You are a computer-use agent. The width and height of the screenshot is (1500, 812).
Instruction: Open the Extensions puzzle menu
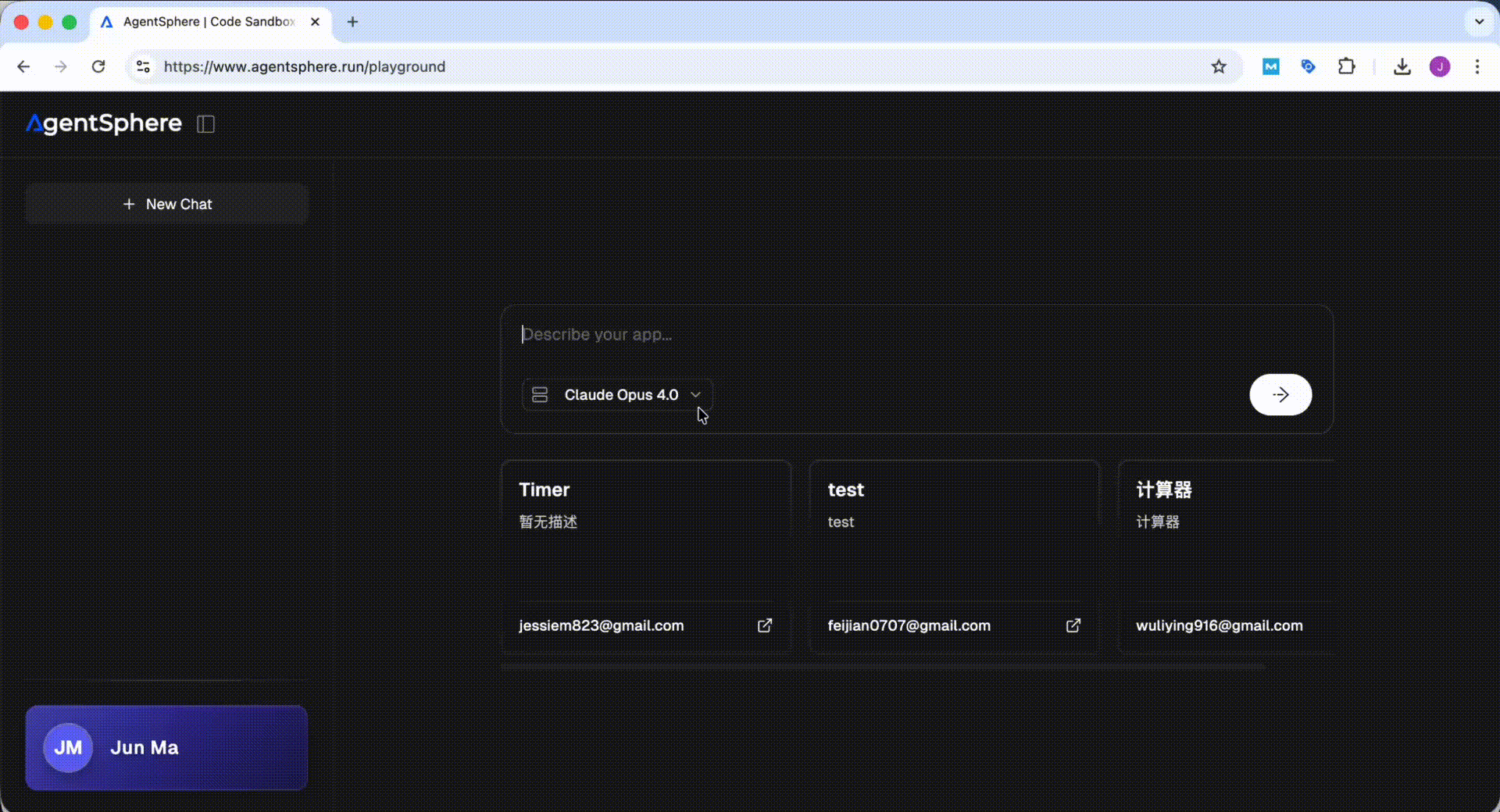tap(1346, 67)
